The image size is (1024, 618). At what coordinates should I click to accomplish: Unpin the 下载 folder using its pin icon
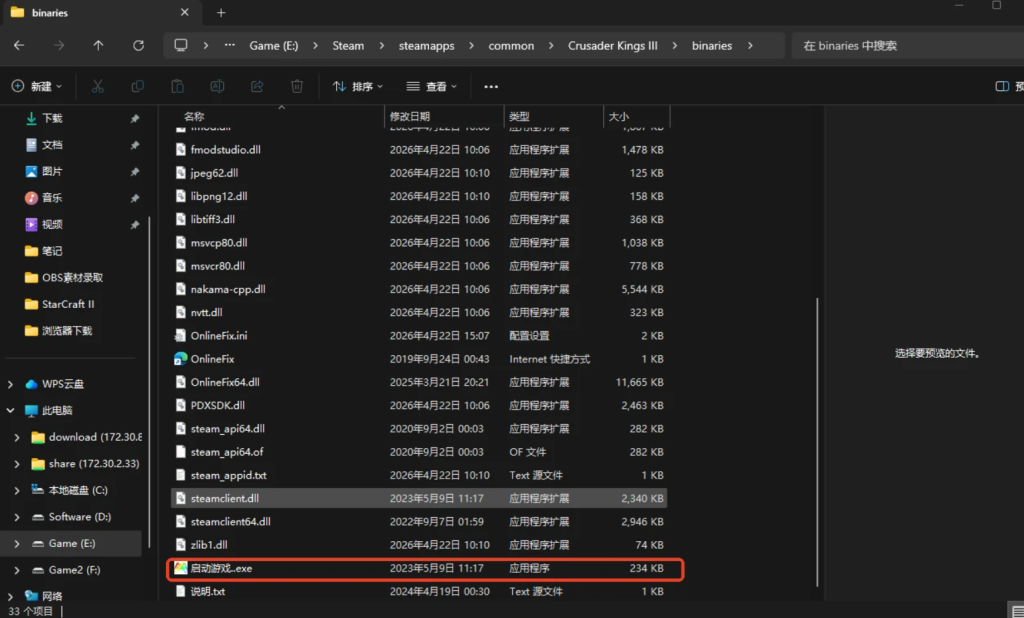135,118
